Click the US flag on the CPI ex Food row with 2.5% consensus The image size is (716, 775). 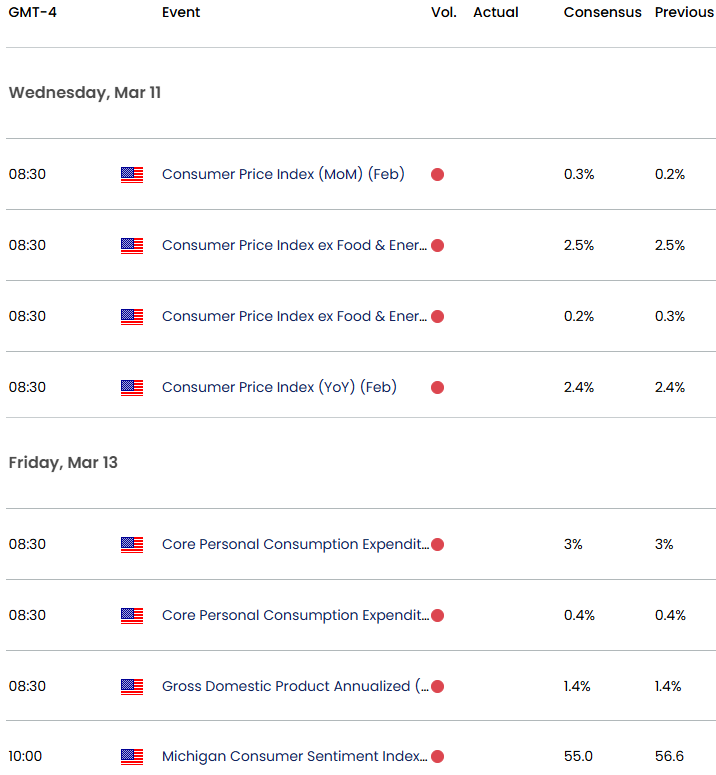click(x=132, y=246)
